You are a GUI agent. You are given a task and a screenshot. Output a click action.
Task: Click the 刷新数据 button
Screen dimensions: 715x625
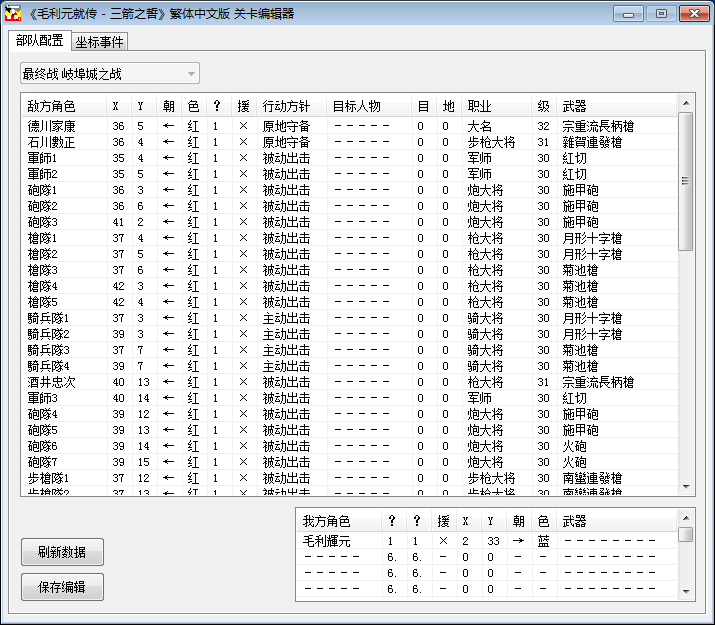coord(62,552)
